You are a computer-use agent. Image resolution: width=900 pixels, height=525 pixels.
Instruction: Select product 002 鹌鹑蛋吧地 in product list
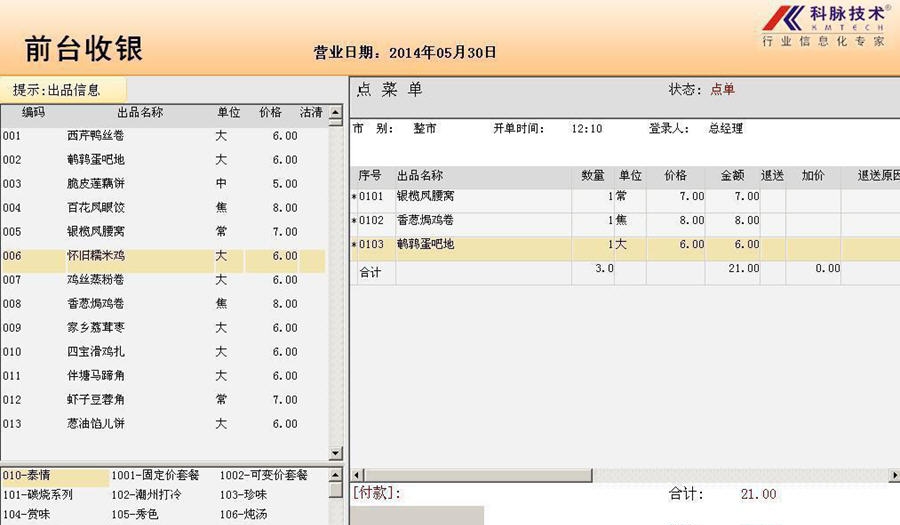click(164, 160)
